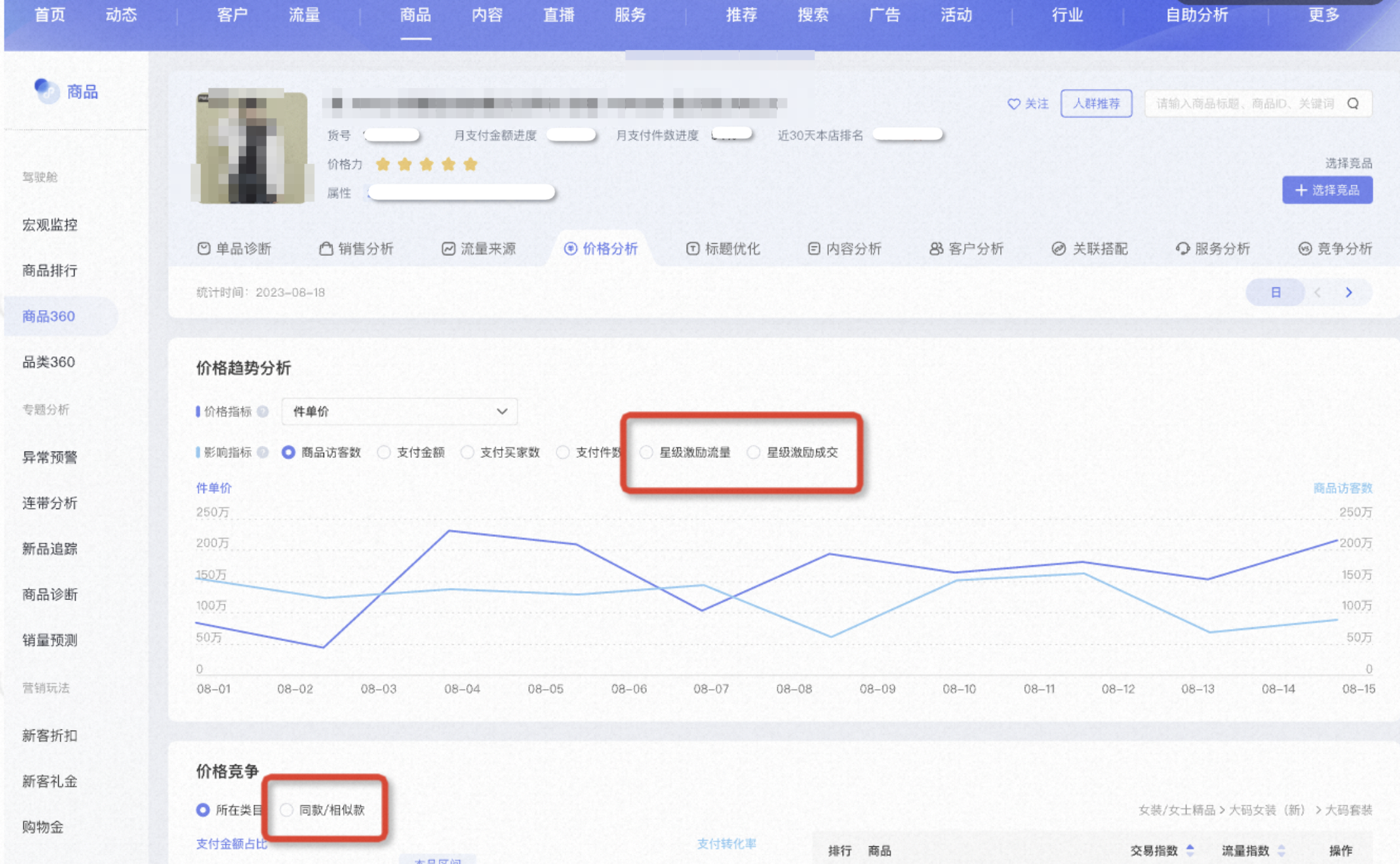This screenshot has width=1400, height=864.
Task: Click help icon beside 价格指标
Action: click(263, 412)
